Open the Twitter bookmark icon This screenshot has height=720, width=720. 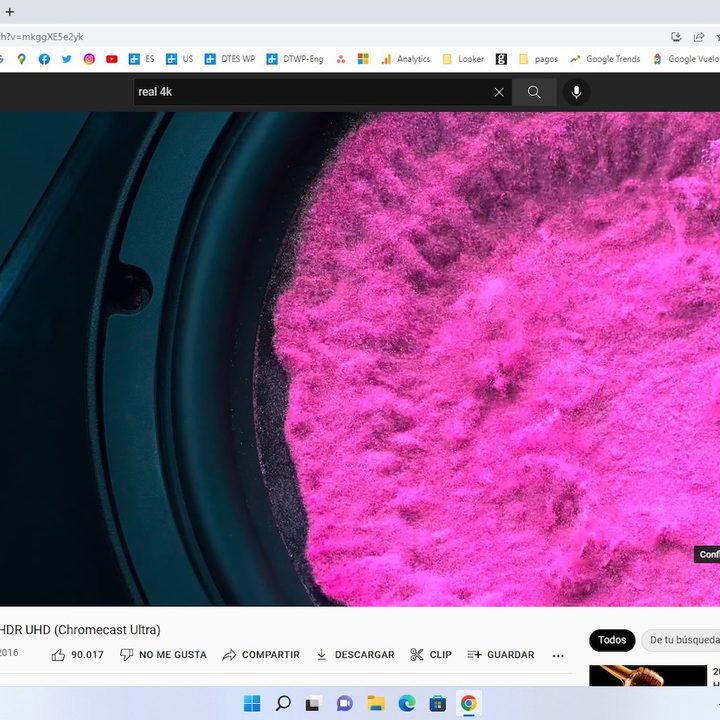click(67, 59)
